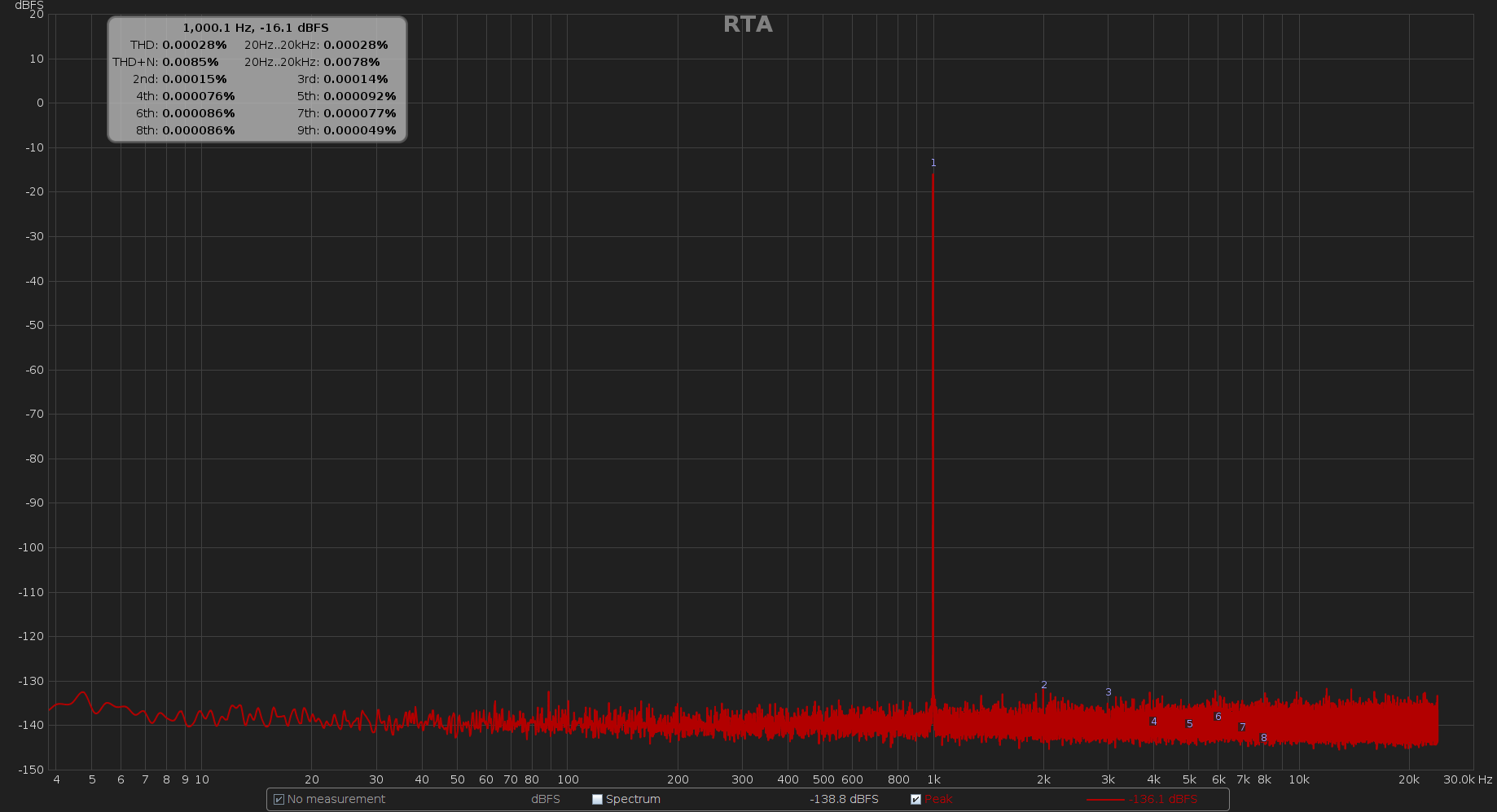1497x812 pixels.
Task: Select harmonic marker 5 near 5k
Action: pos(1190,724)
